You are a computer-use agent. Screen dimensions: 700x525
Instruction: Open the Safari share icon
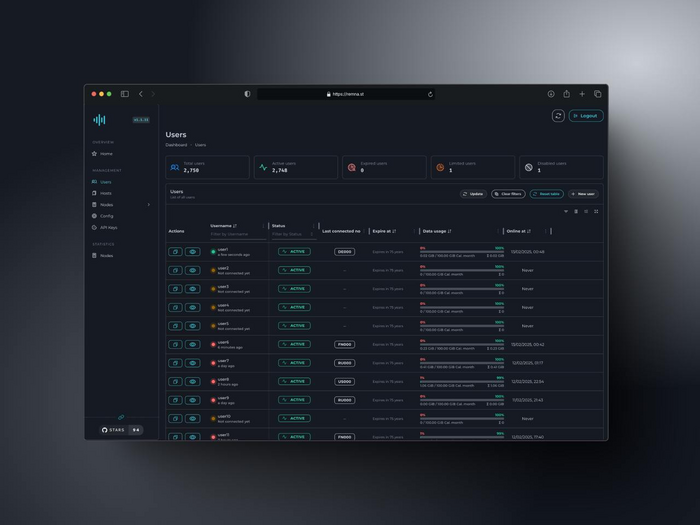[566, 94]
